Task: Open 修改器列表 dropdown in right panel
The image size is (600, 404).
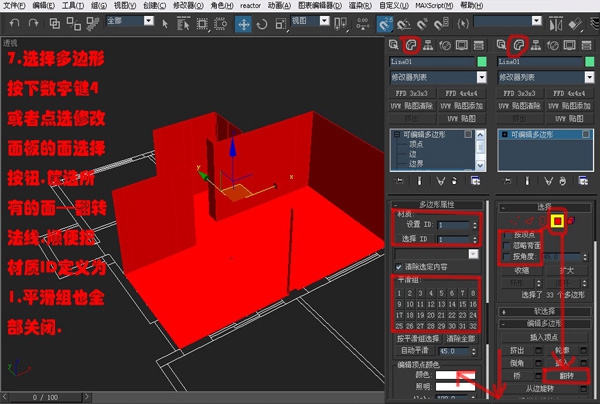Action: [589, 78]
